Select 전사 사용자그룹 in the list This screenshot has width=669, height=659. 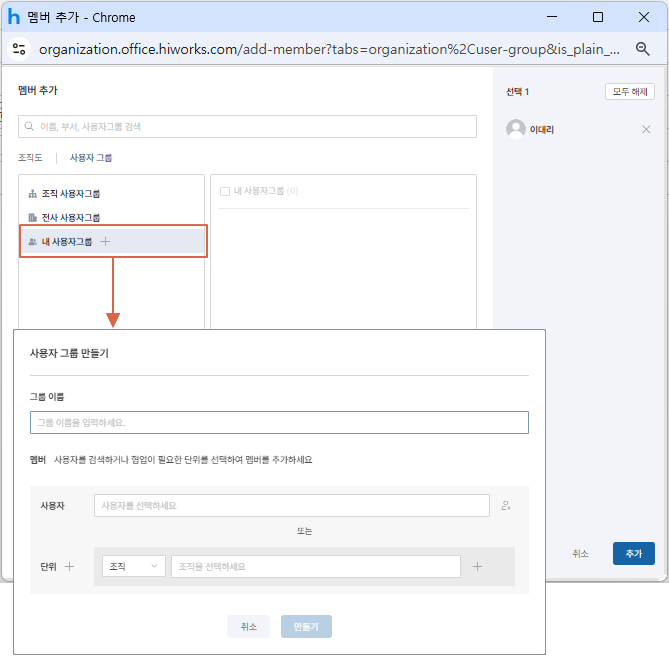point(70,217)
